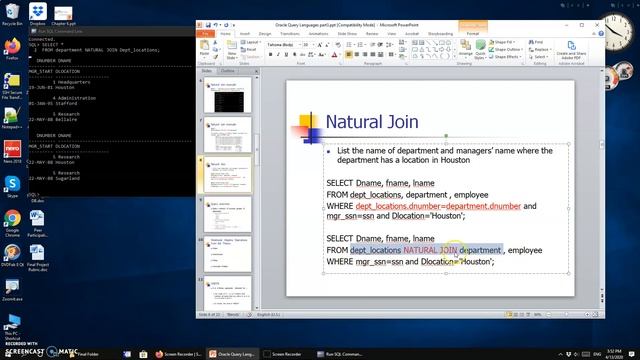Toggle underline formatting
The width and height of the screenshot is (640, 360).
pos(286,54)
